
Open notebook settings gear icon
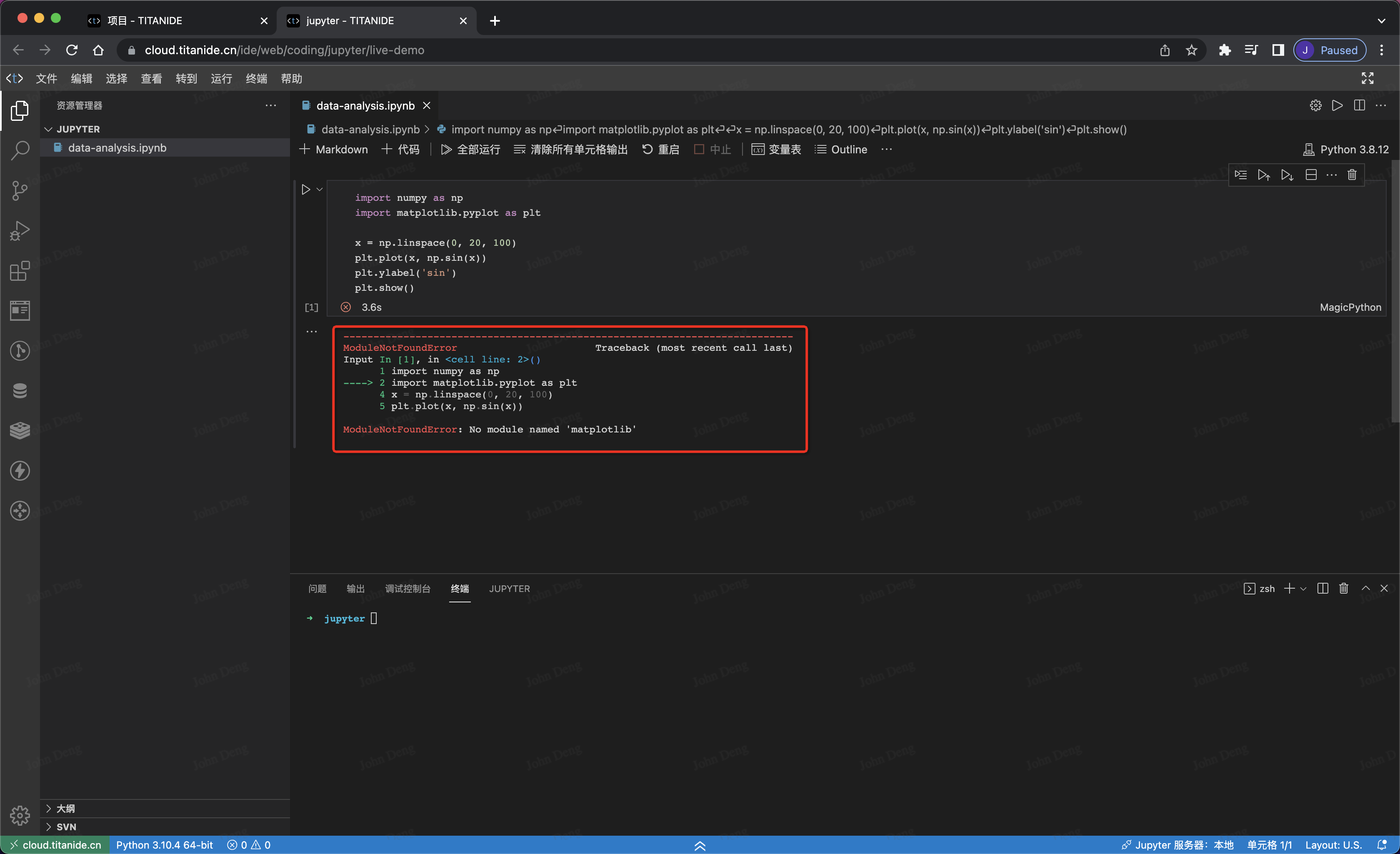coord(1315,106)
